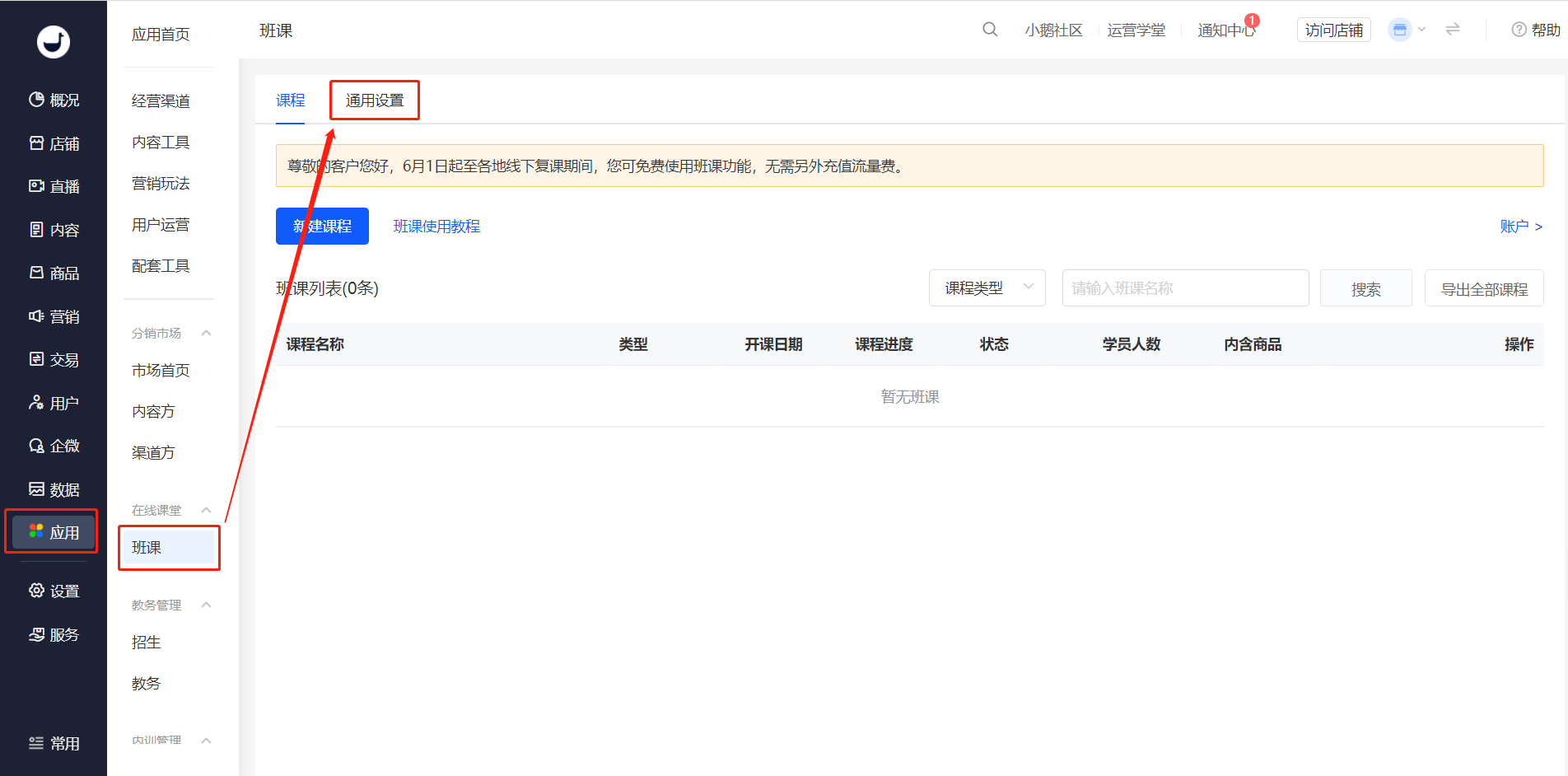Click the 搜索 button

click(1365, 288)
